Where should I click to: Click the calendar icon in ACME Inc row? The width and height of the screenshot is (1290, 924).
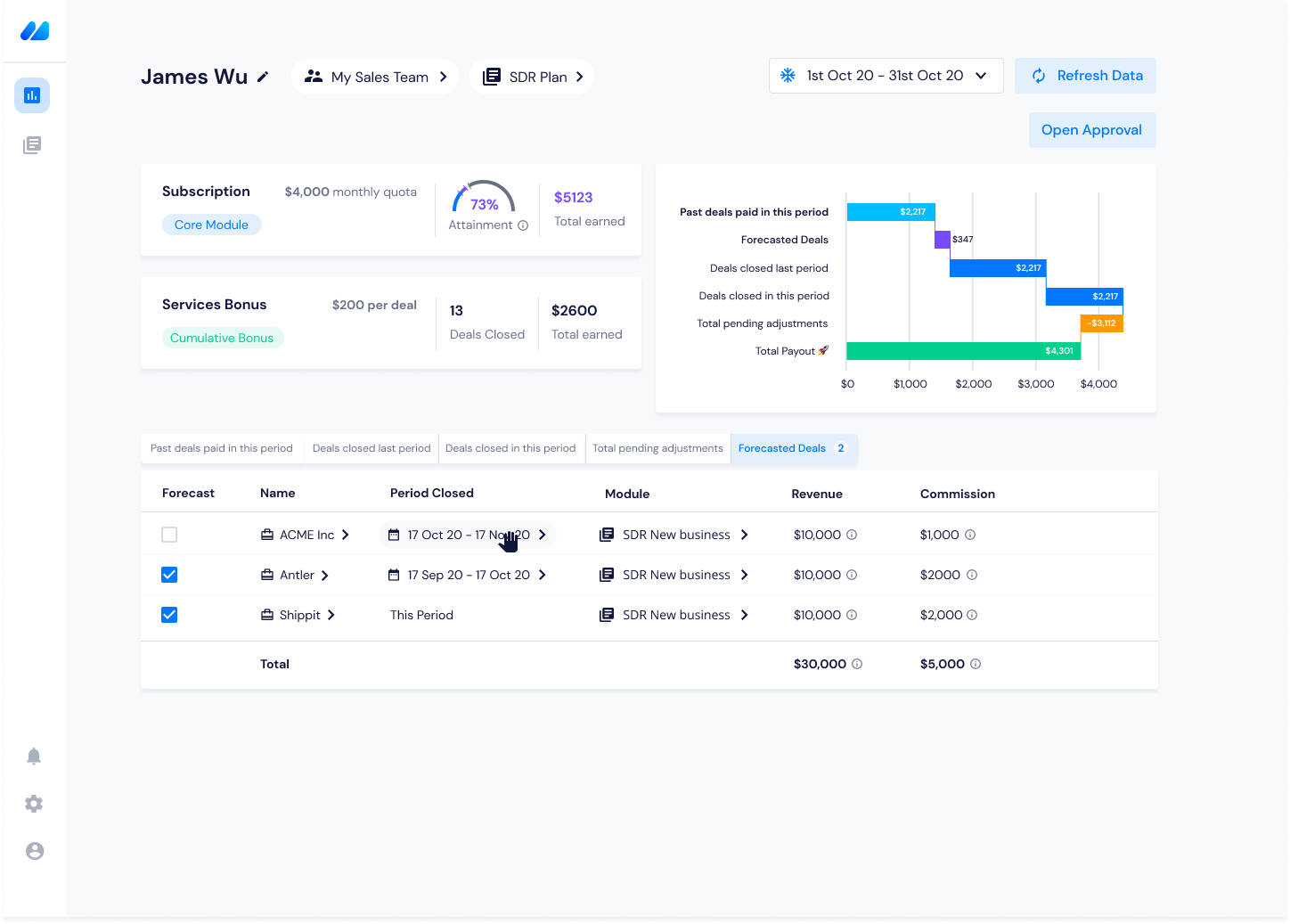click(394, 535)
